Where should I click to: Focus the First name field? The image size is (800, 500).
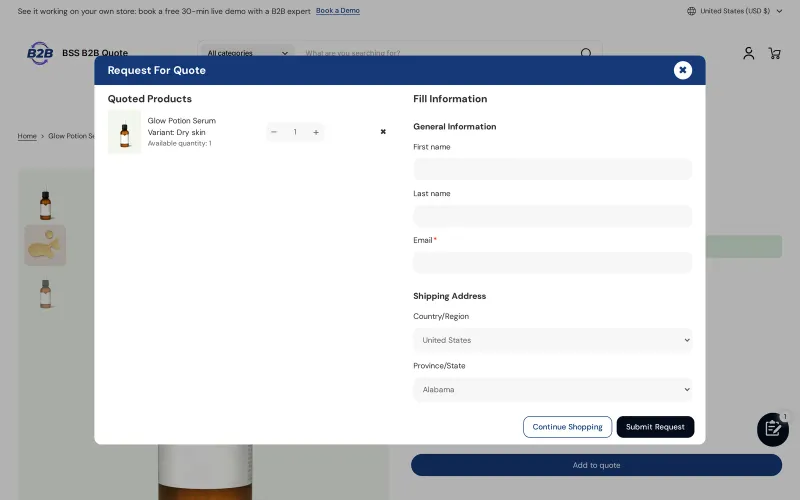(x=553, y=169)
